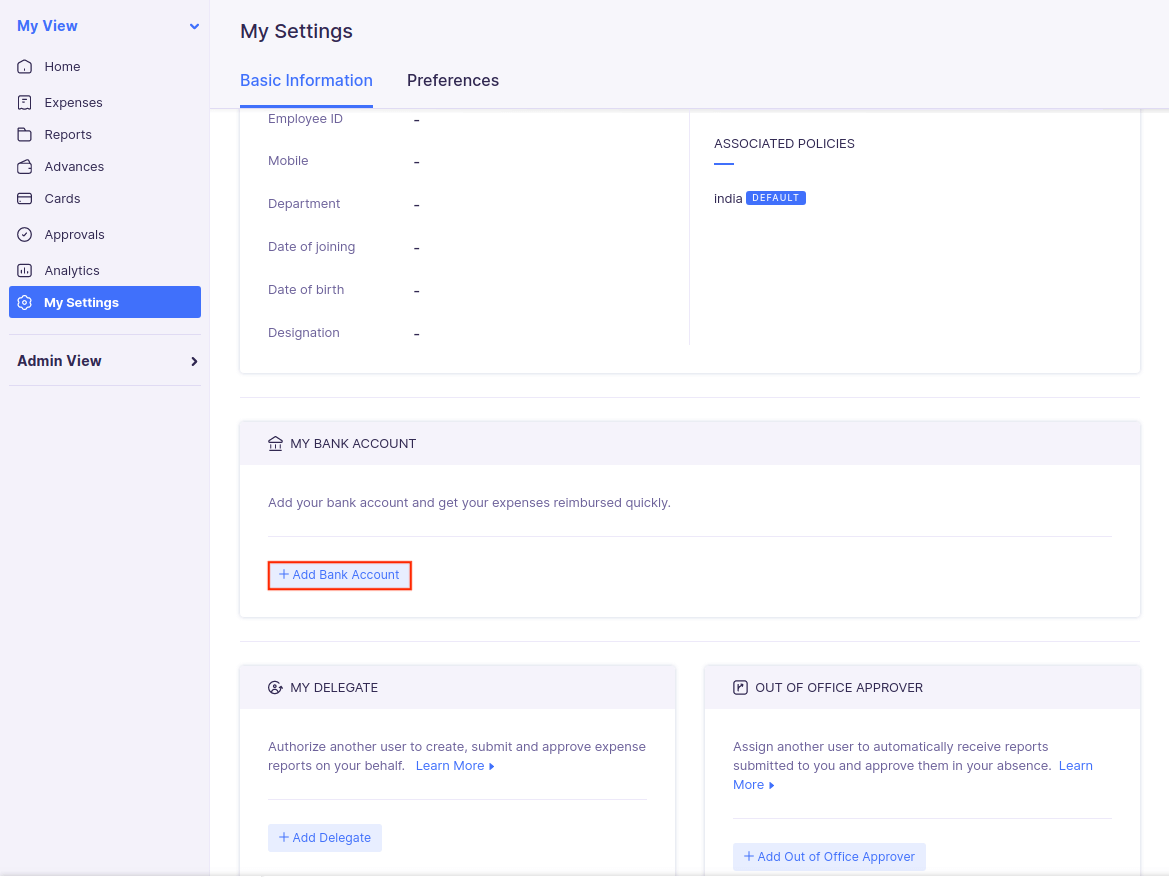Click Add Out of Office Approver
Screen dimensions: 1169x877
(x=829, y=857)
